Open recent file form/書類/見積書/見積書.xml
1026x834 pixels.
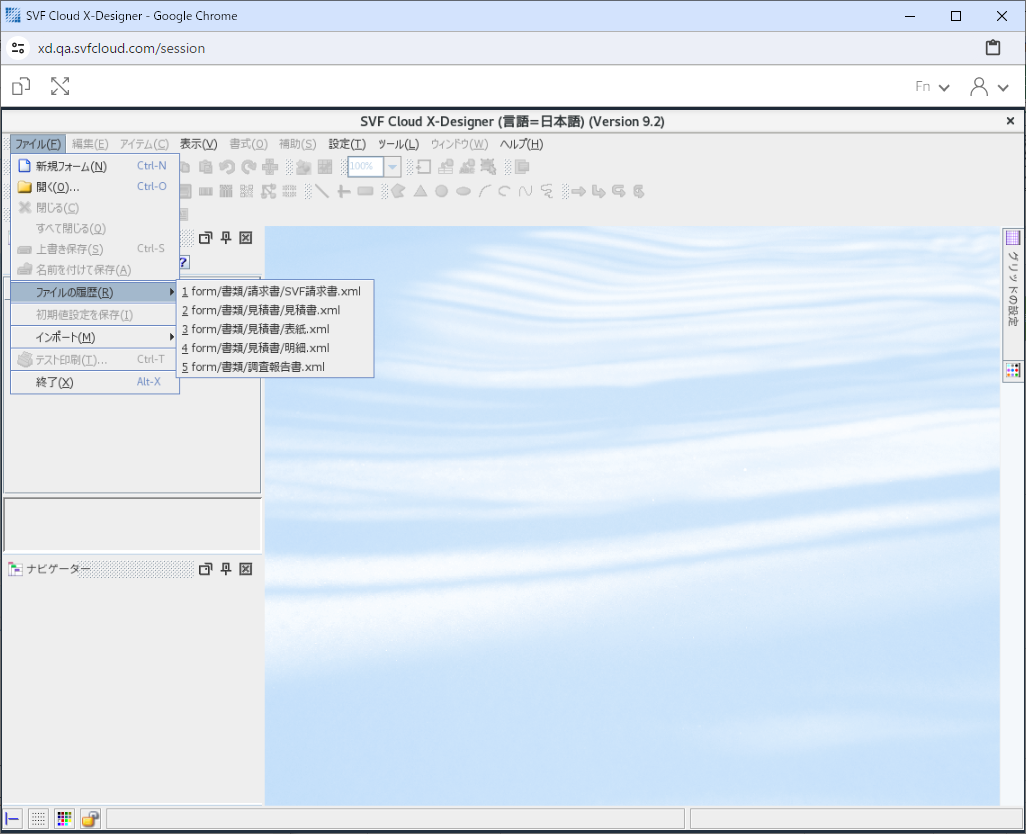point(275,310)
